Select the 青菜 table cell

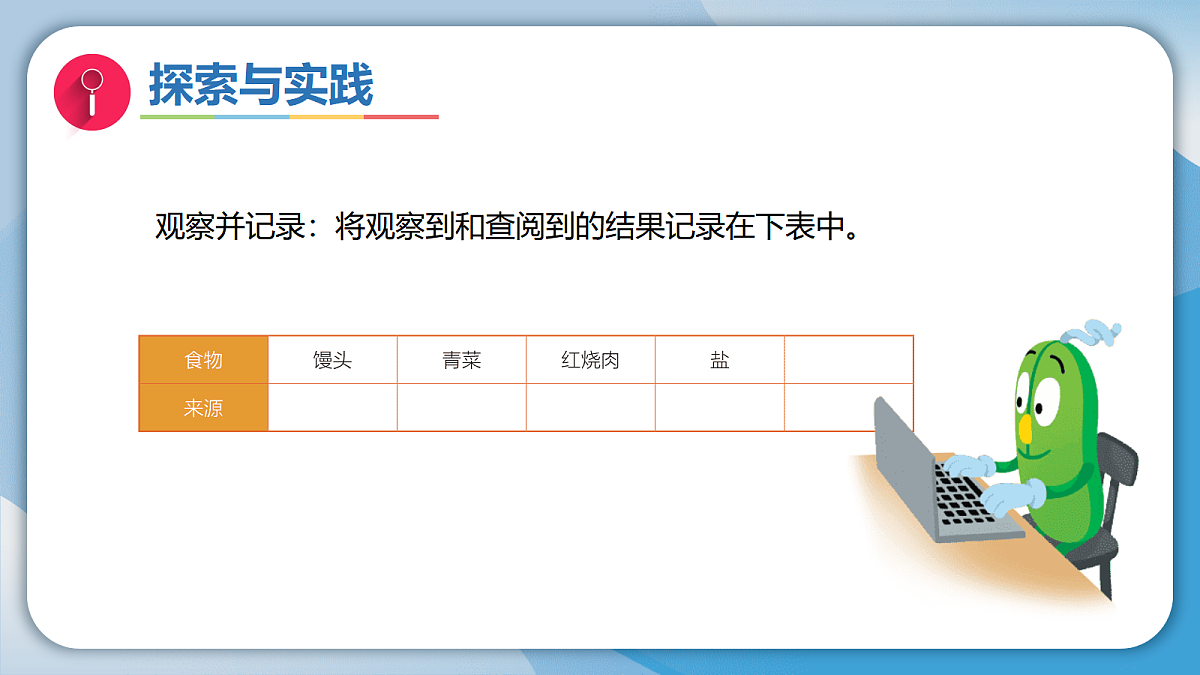[x=462, y=359]
